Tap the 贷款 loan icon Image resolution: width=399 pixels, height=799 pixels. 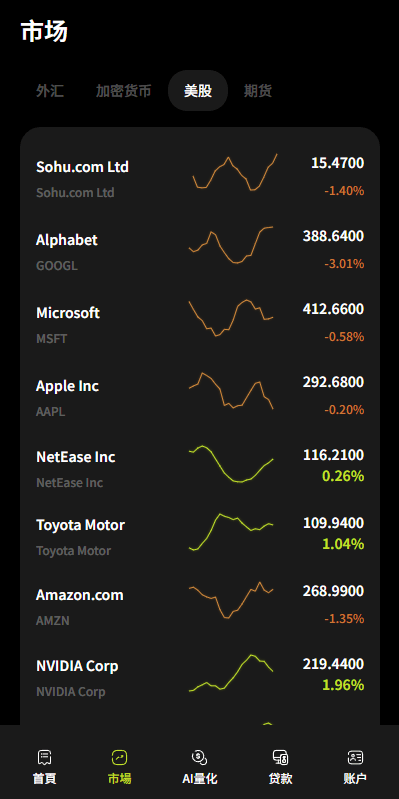pos(280,757)
